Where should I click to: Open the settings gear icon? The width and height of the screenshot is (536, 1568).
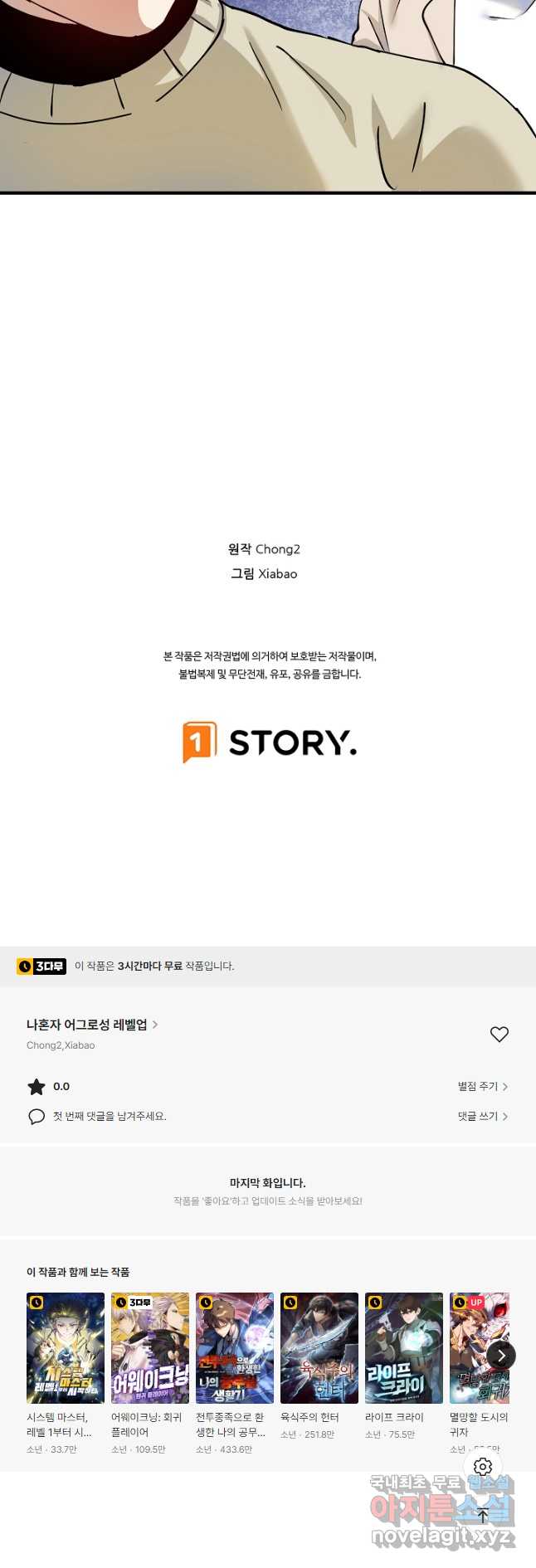pos(483,1467)
